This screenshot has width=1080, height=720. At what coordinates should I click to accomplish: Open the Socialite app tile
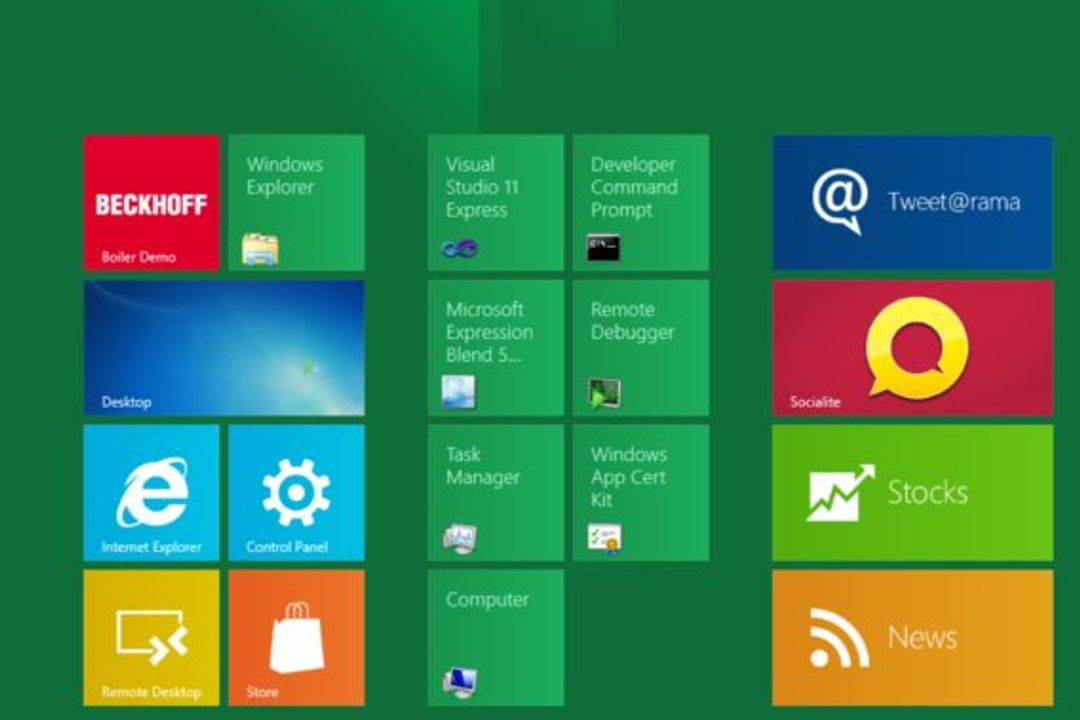pos(913,348)
